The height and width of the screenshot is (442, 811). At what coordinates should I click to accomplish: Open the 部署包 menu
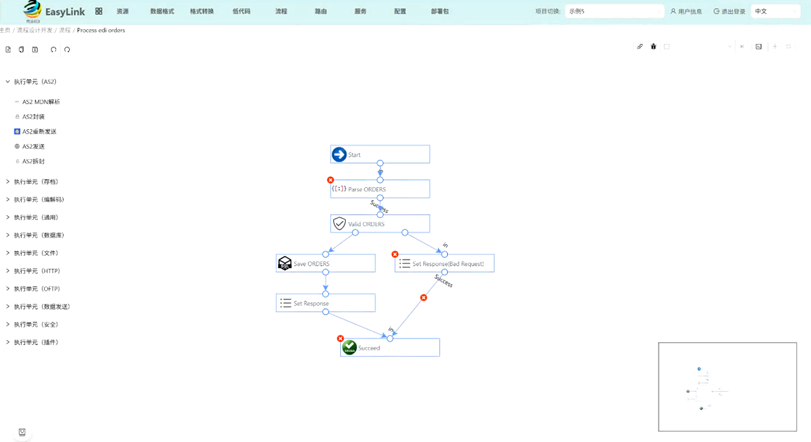click(440, 11)
